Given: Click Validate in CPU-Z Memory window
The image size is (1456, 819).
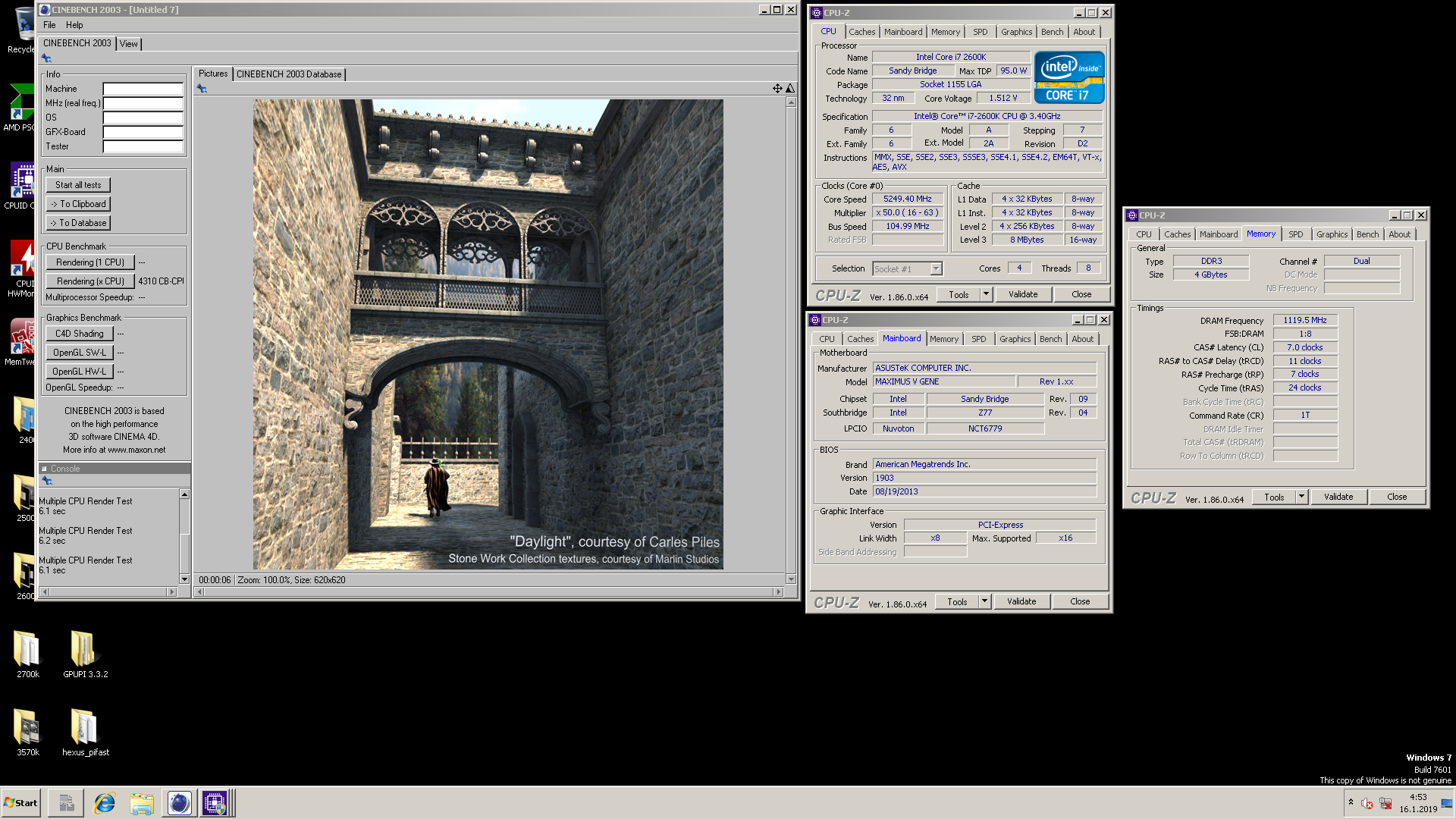Looking at the screenshot, I should tap(1338, 497).
